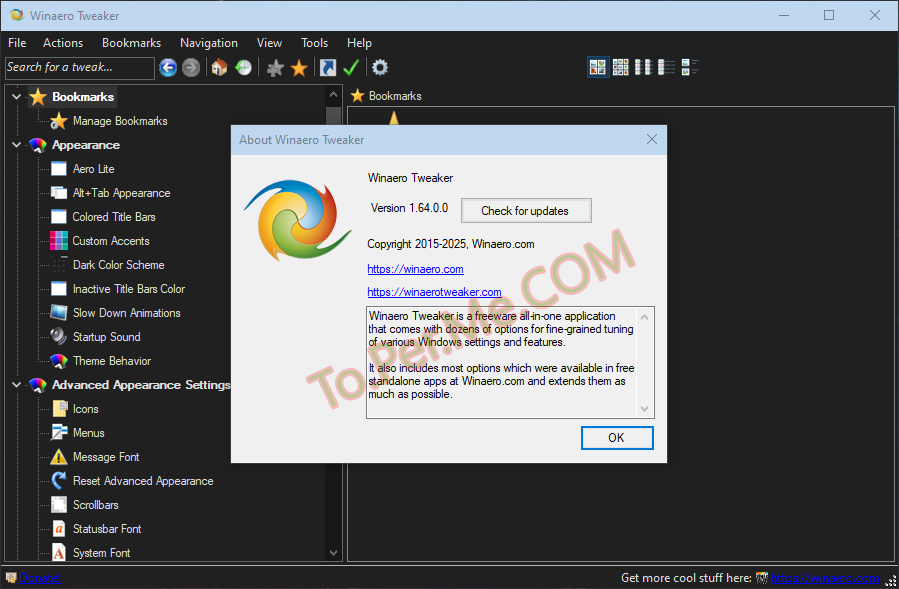Screen dimensions: 899x589
Task: Click the gray add bookmark star icon
Action: [x=275, y=68]
